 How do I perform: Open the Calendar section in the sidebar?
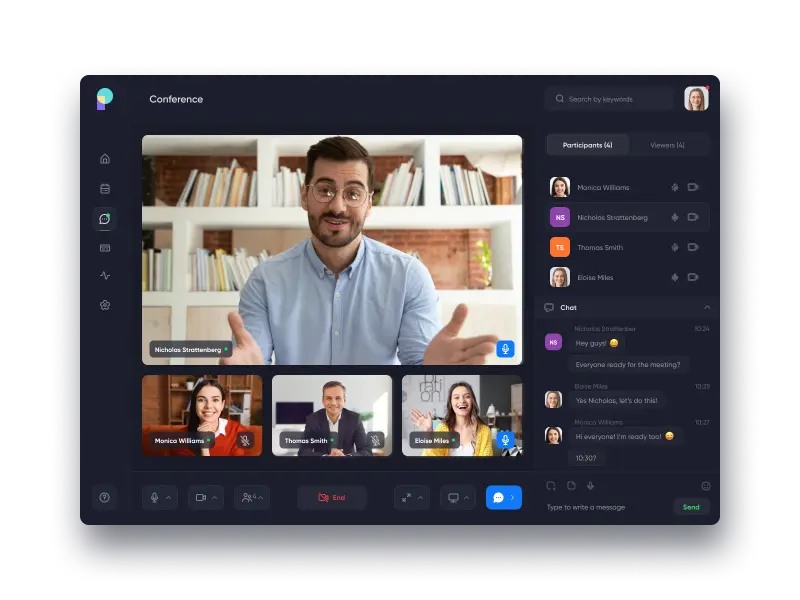(105, 188)
